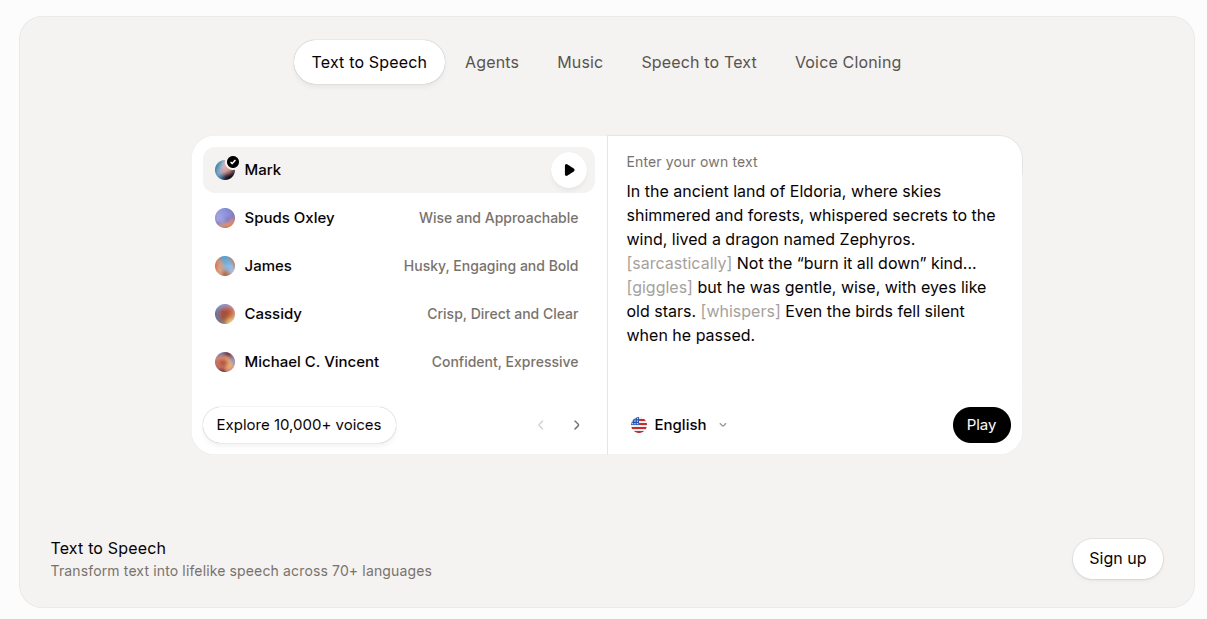Click Michael C. Vincent's avatar icon
The image size is (1207, 619).
point(225,362)
